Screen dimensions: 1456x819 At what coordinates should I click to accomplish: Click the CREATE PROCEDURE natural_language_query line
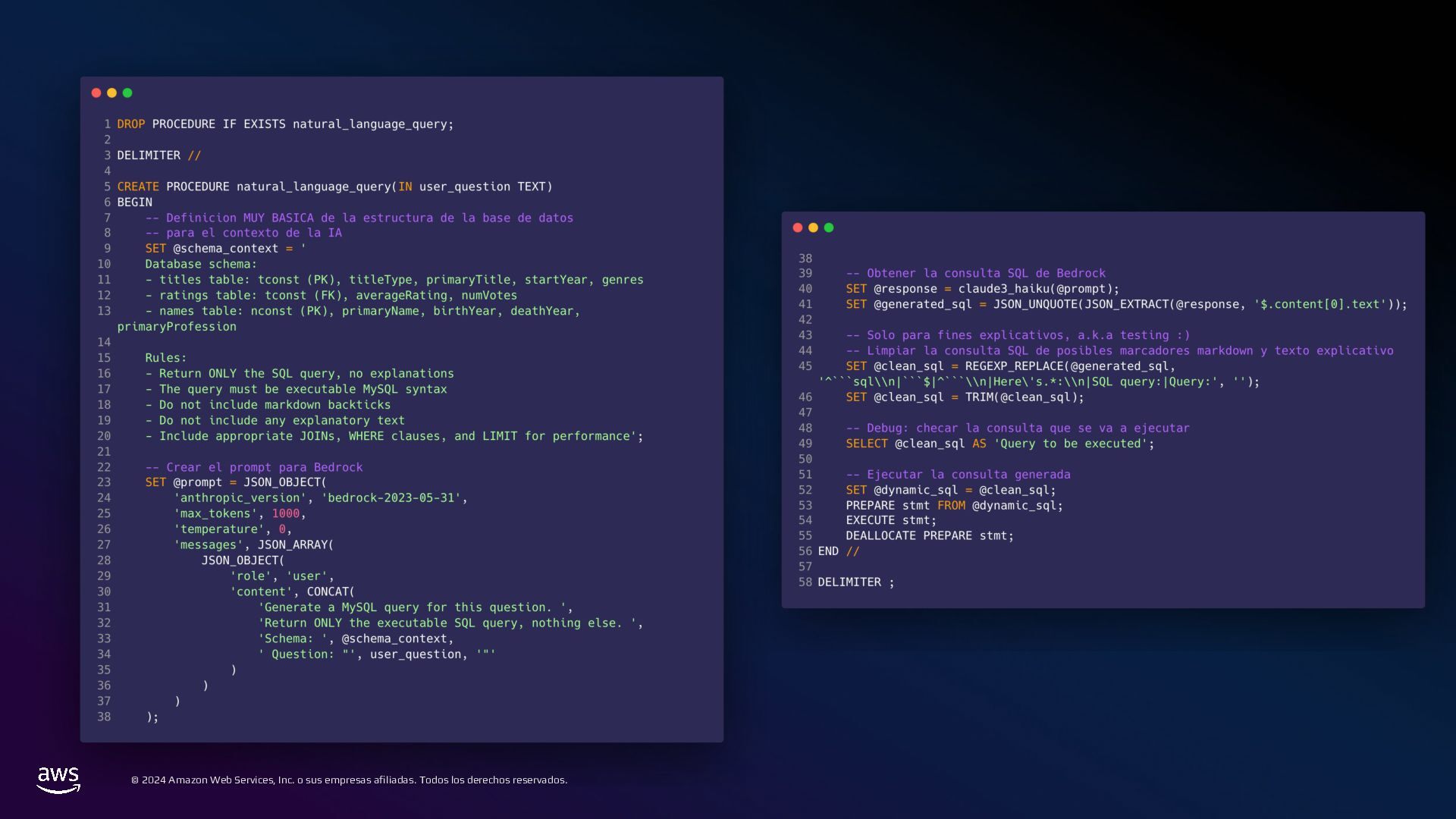[334, 187]
